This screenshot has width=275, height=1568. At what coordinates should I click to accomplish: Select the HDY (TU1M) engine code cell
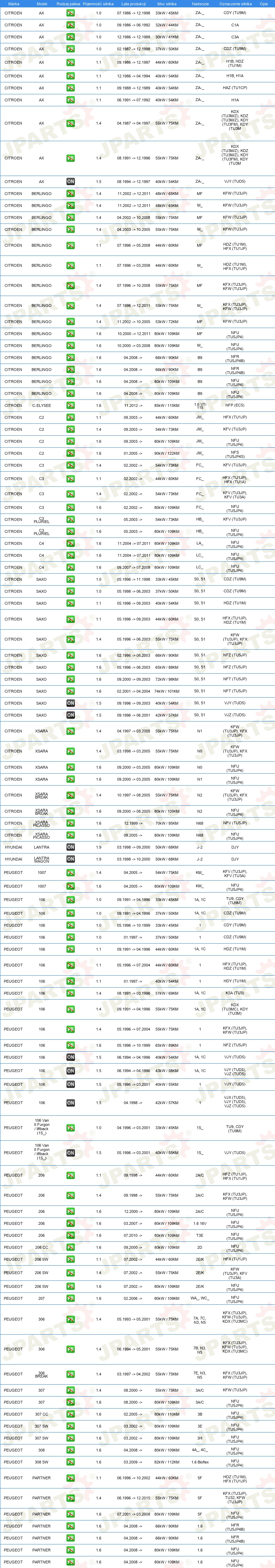coord(235,981)
